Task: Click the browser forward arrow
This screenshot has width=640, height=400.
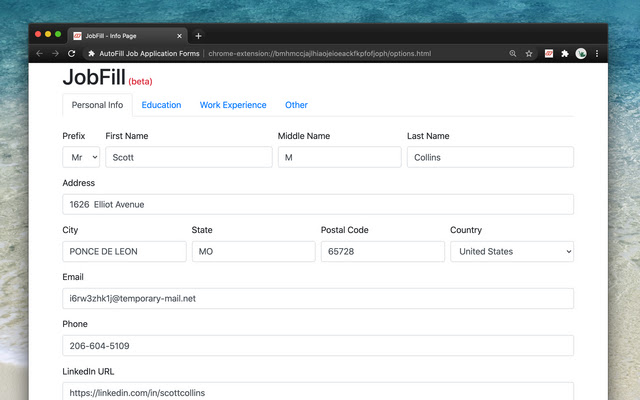Action: pos(55,53)
